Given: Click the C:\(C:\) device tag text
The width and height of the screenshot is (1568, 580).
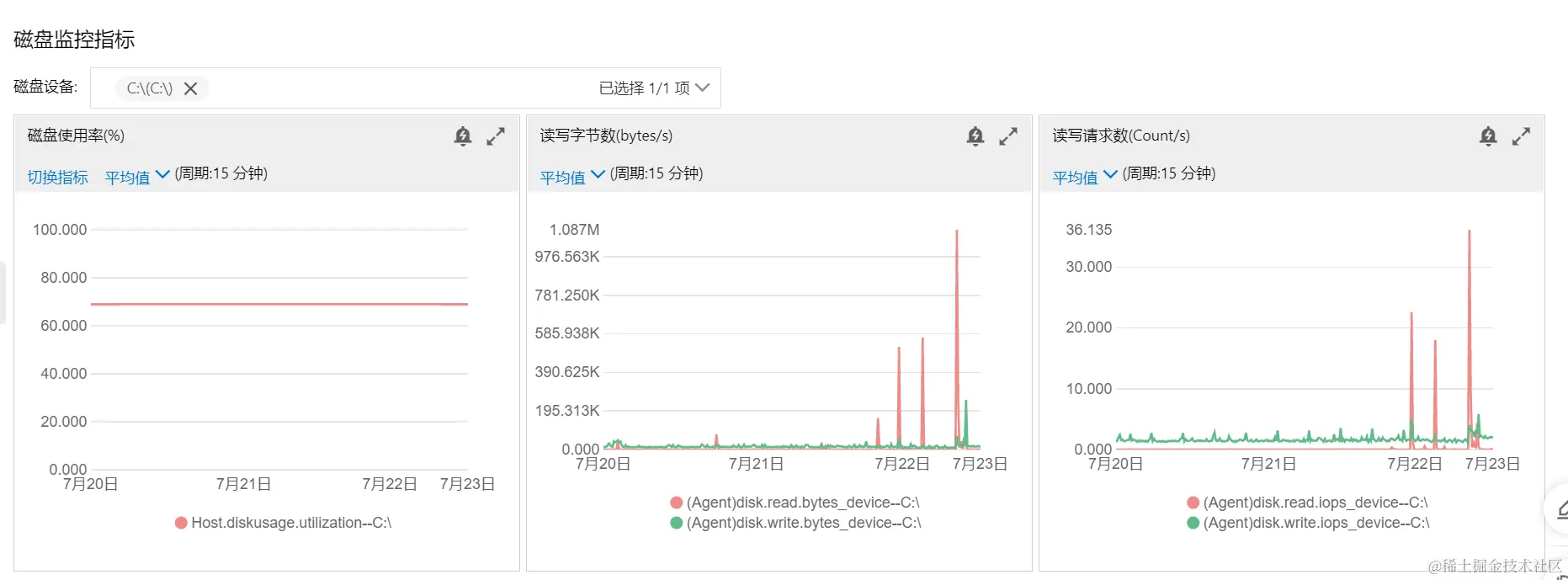Looking at the screenshot, I should (x=150, y=88).
